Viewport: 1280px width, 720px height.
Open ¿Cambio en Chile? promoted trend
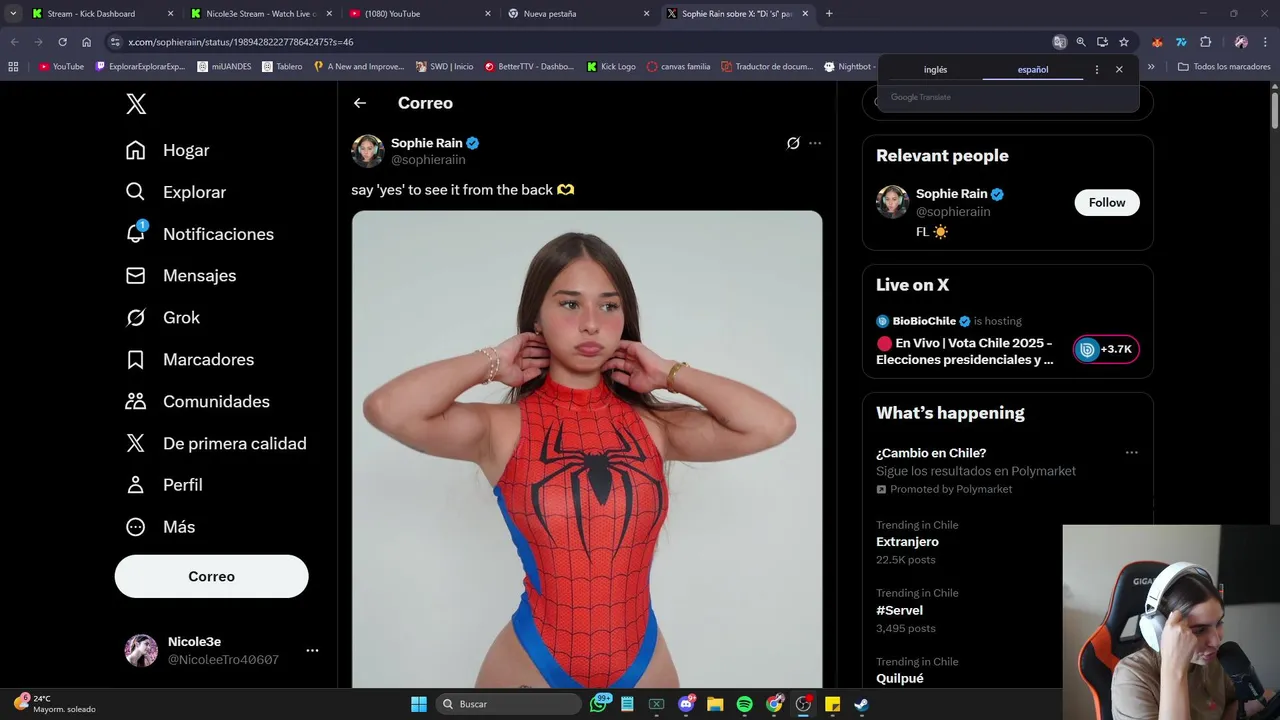[x=931, y=453]
